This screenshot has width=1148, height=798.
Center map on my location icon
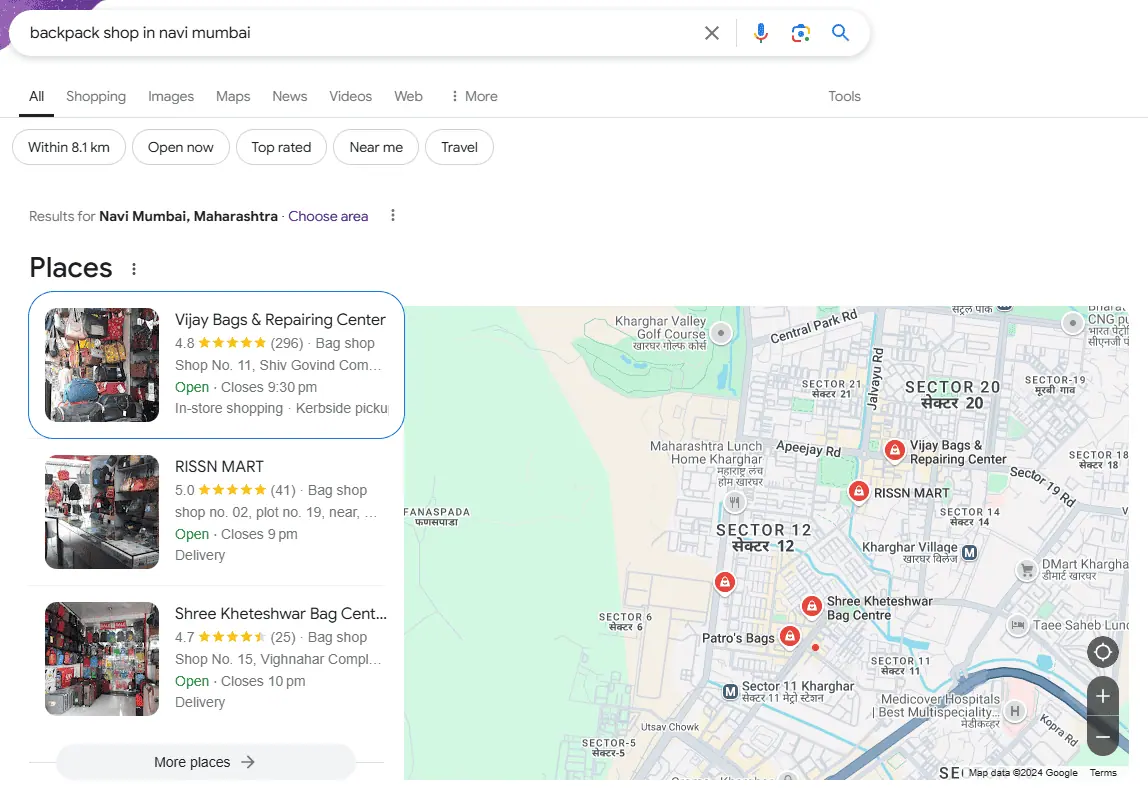[x=1103, y=652]
